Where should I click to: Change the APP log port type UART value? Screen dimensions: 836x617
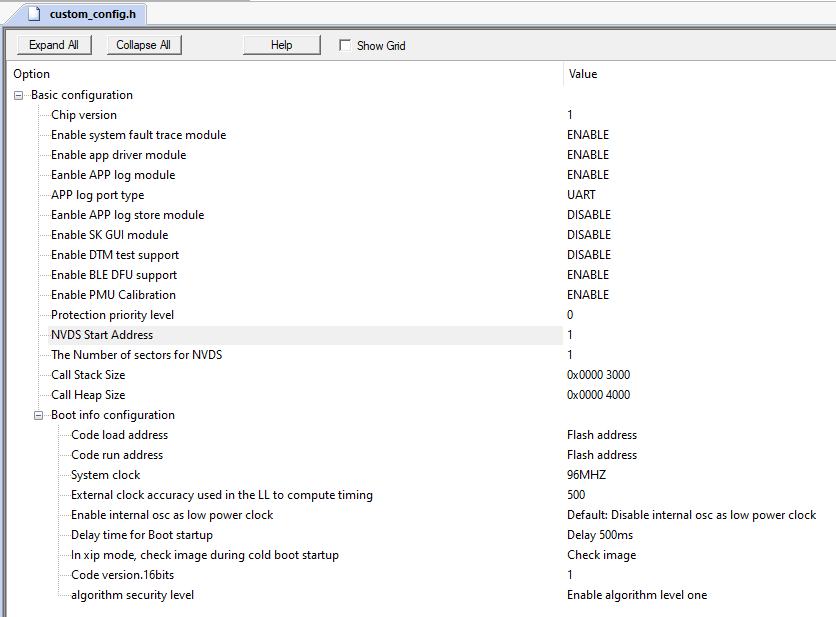point(581,195)
